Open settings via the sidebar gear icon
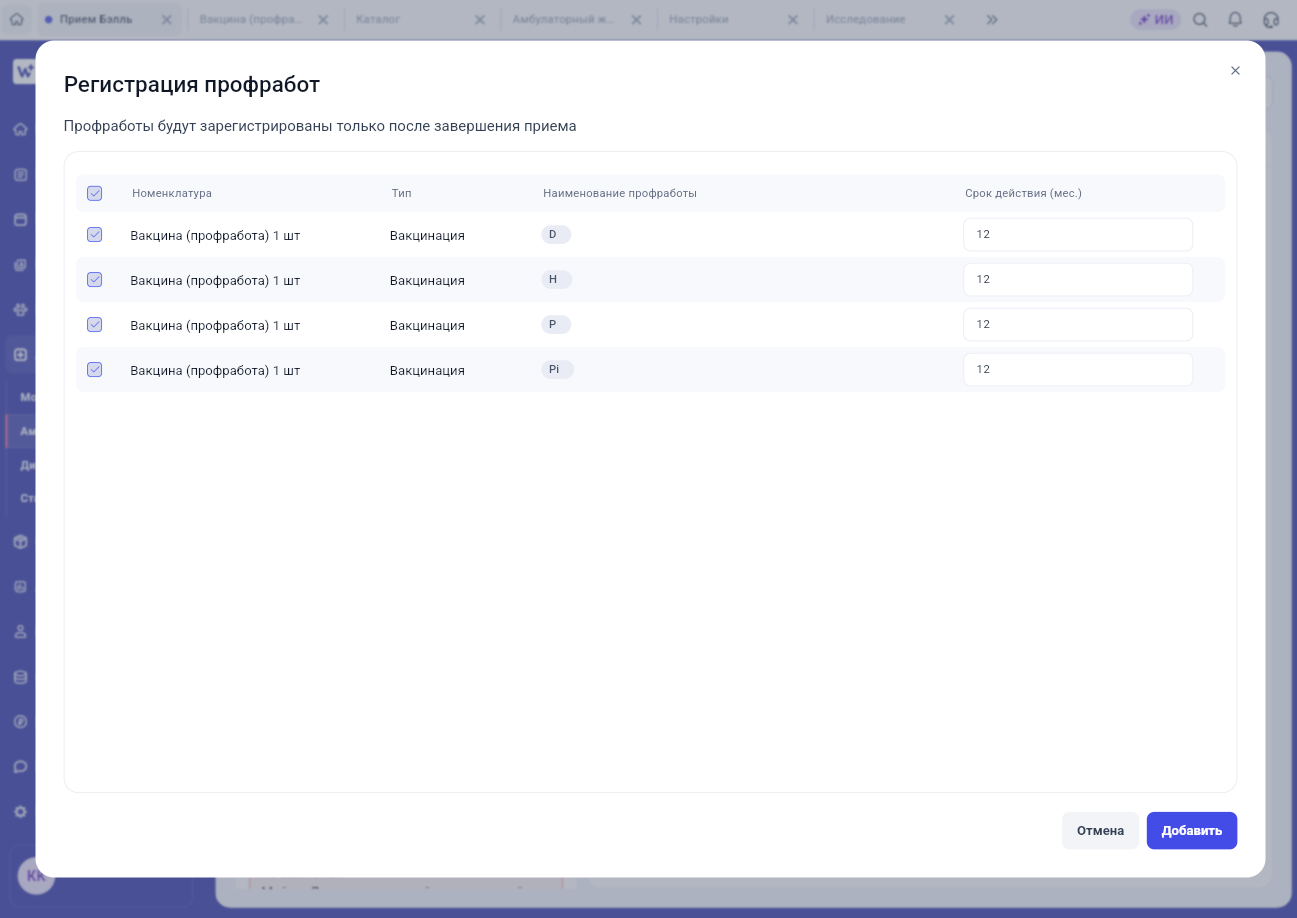Image resolution: width=1297 pixels, height=918 pixels. pyautogui.click(x=20, y=812)
